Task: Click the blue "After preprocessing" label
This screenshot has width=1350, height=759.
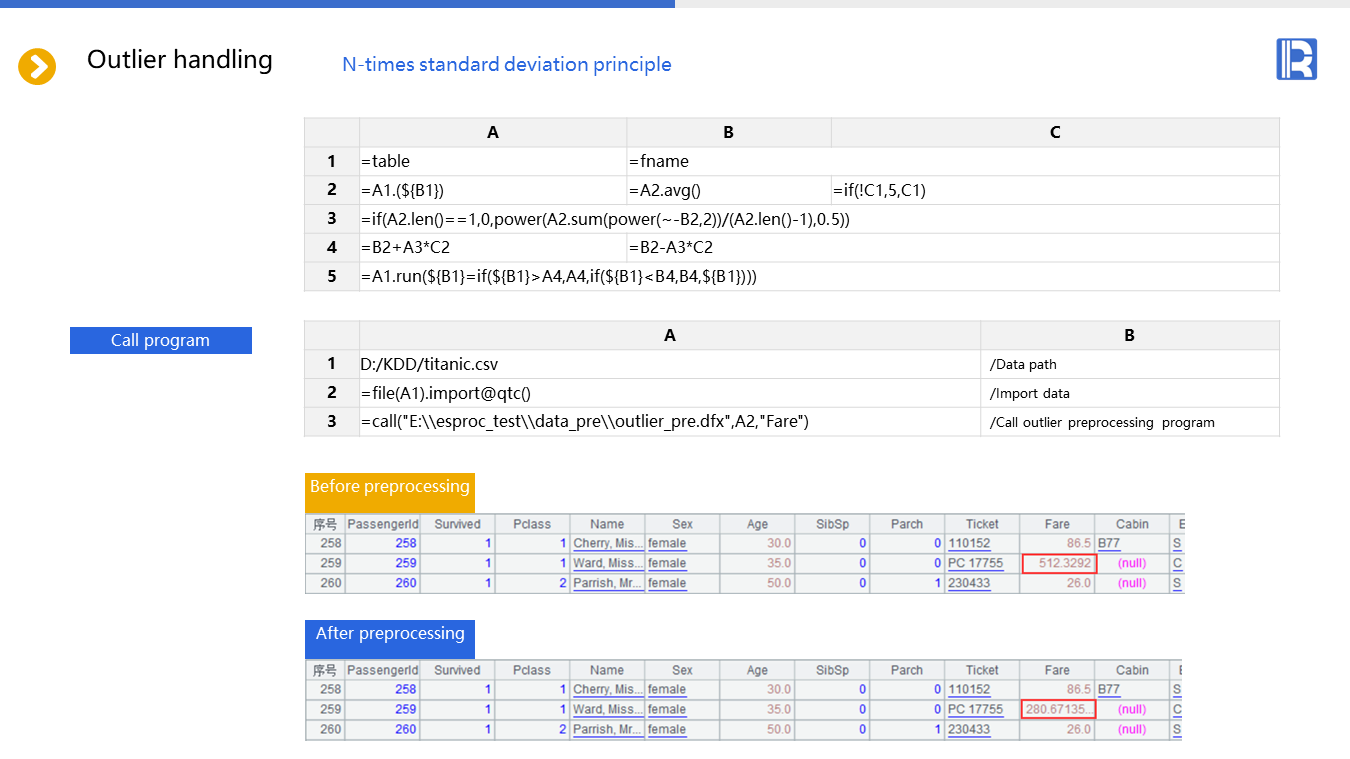Action: coord(389,634)
